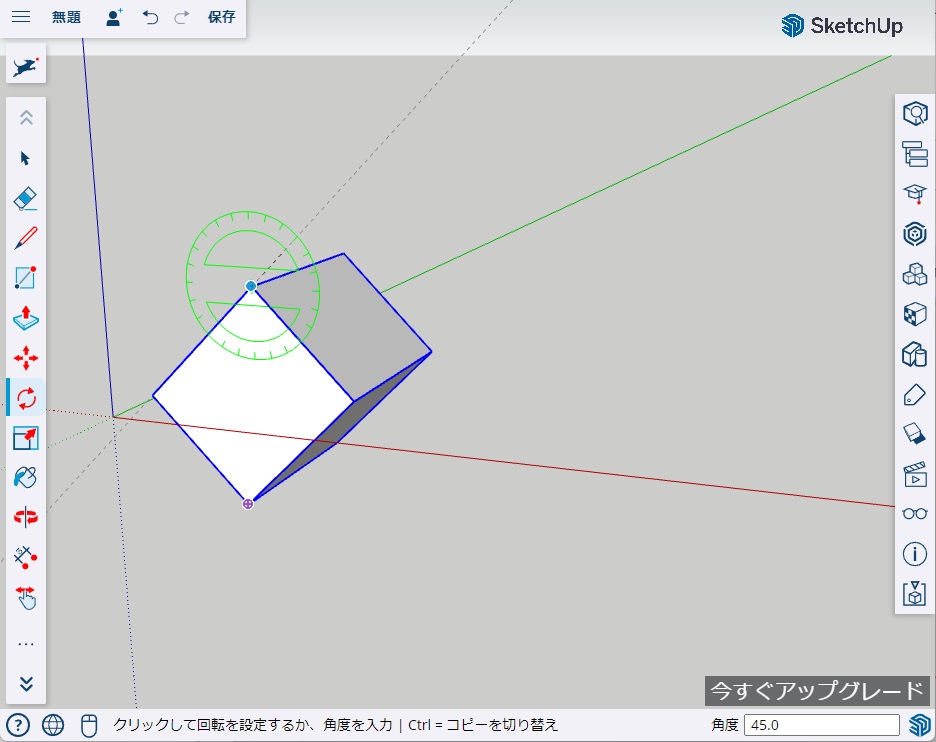Screen dimensions: 936x742
Task: Open the Scenes panel clapperboard icon
Action: pyautogui.click(x=914, y=473)
